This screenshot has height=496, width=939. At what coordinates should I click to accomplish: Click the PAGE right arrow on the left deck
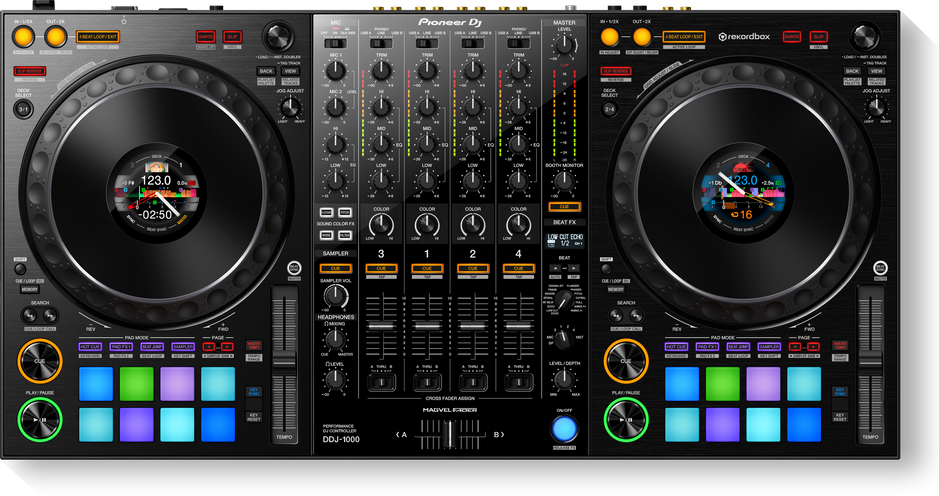(227, 347)
